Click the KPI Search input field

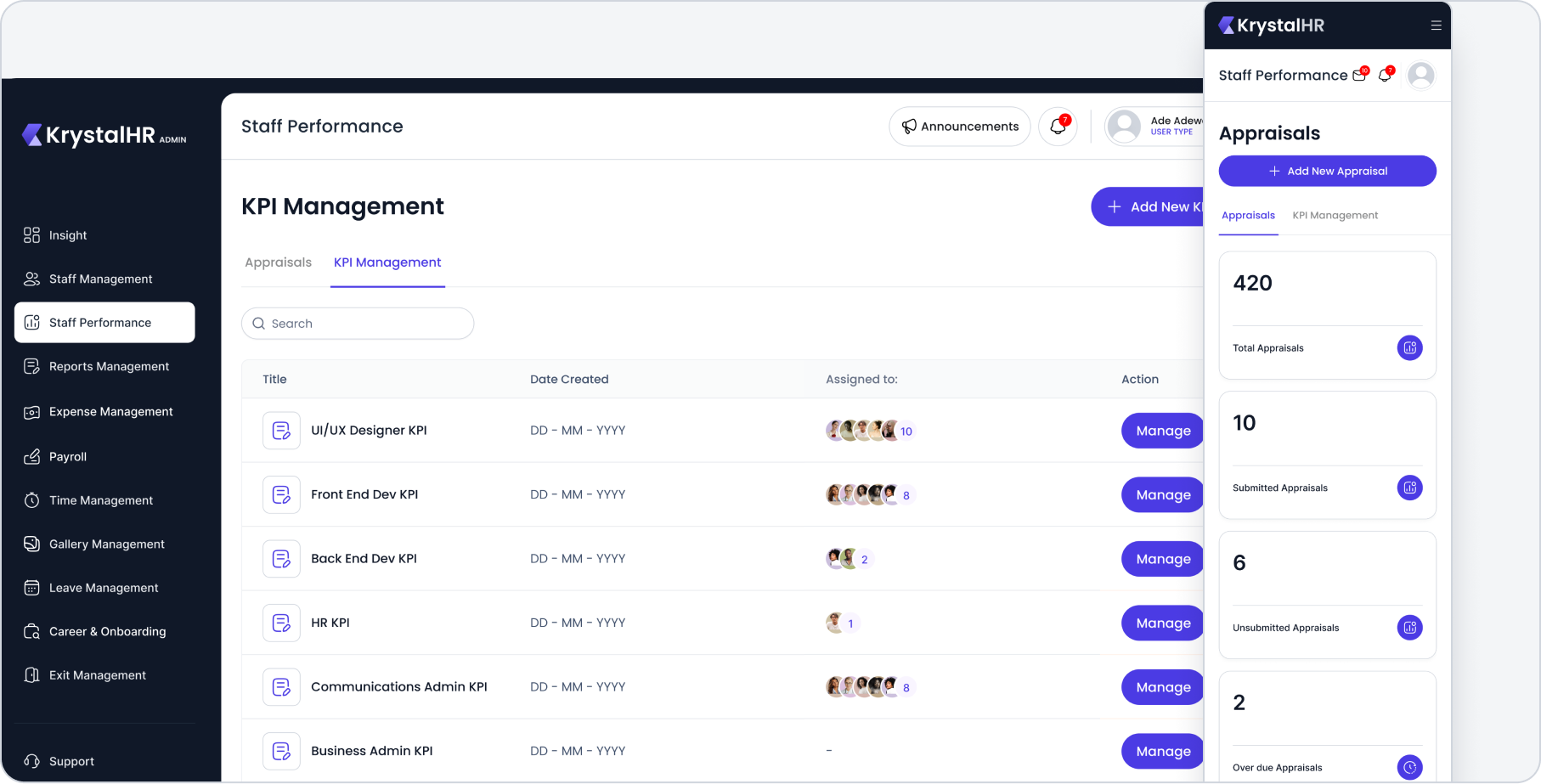coord(358,324)
